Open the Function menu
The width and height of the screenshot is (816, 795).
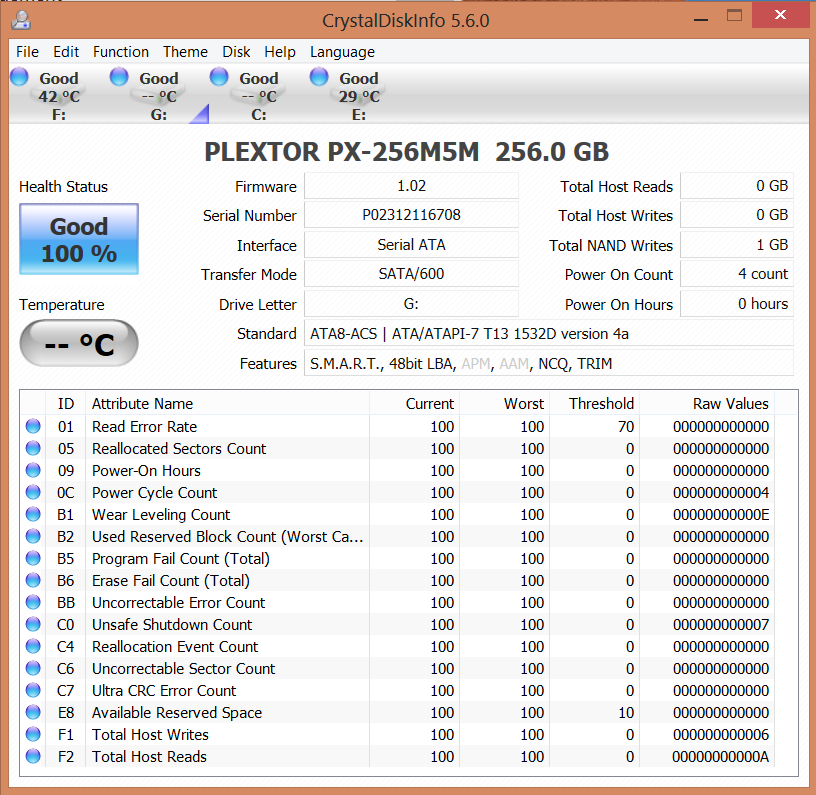click(x=120, y=52)
